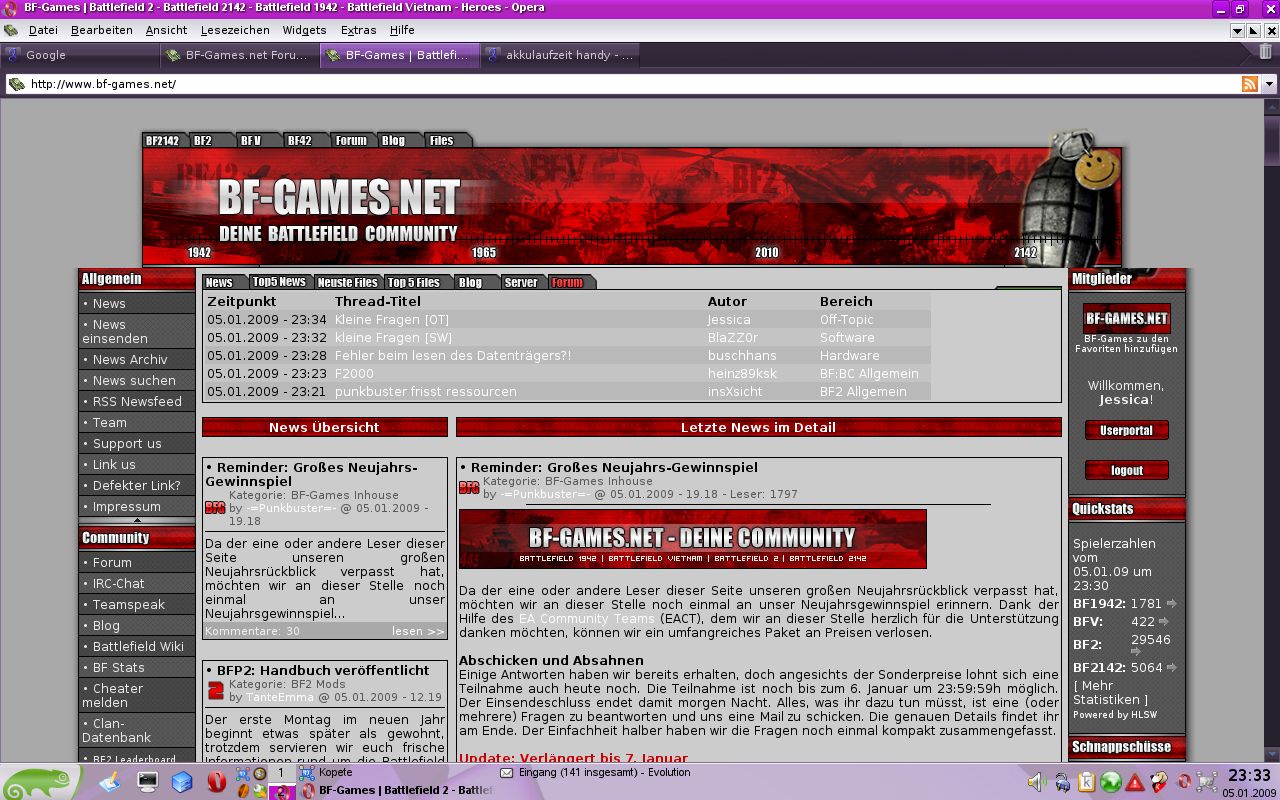Screen dimensions: 1280x800
Task: Expand the address bar history dropdown
Action: pos(1269,84)
